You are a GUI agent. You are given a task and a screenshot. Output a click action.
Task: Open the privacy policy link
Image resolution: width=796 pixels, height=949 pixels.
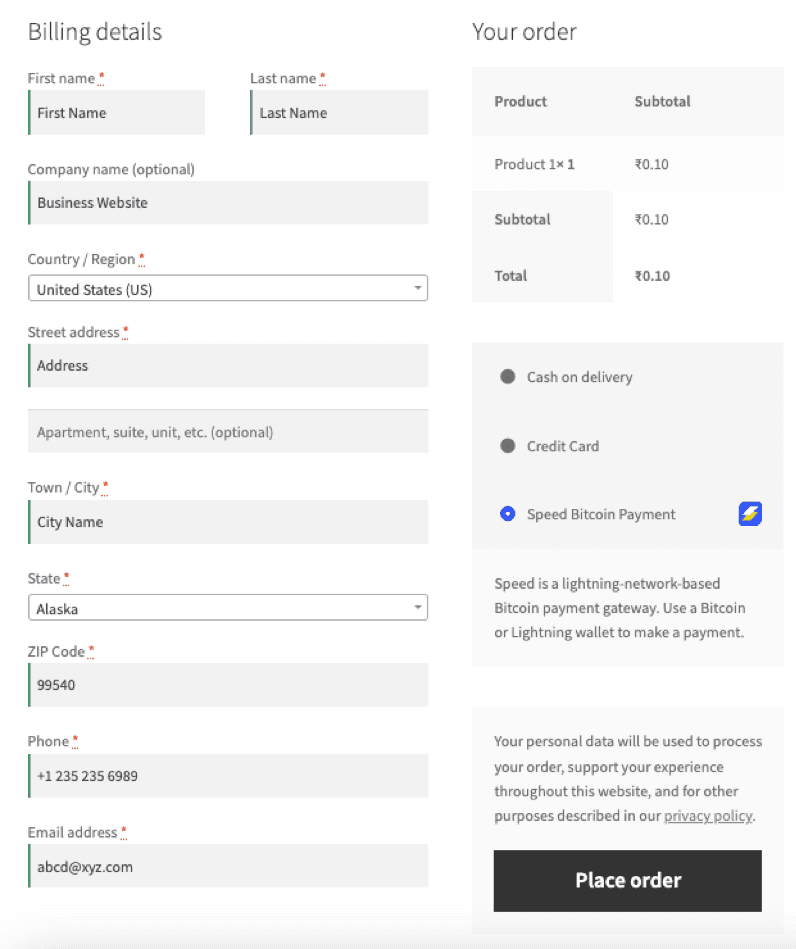point(708,815)
